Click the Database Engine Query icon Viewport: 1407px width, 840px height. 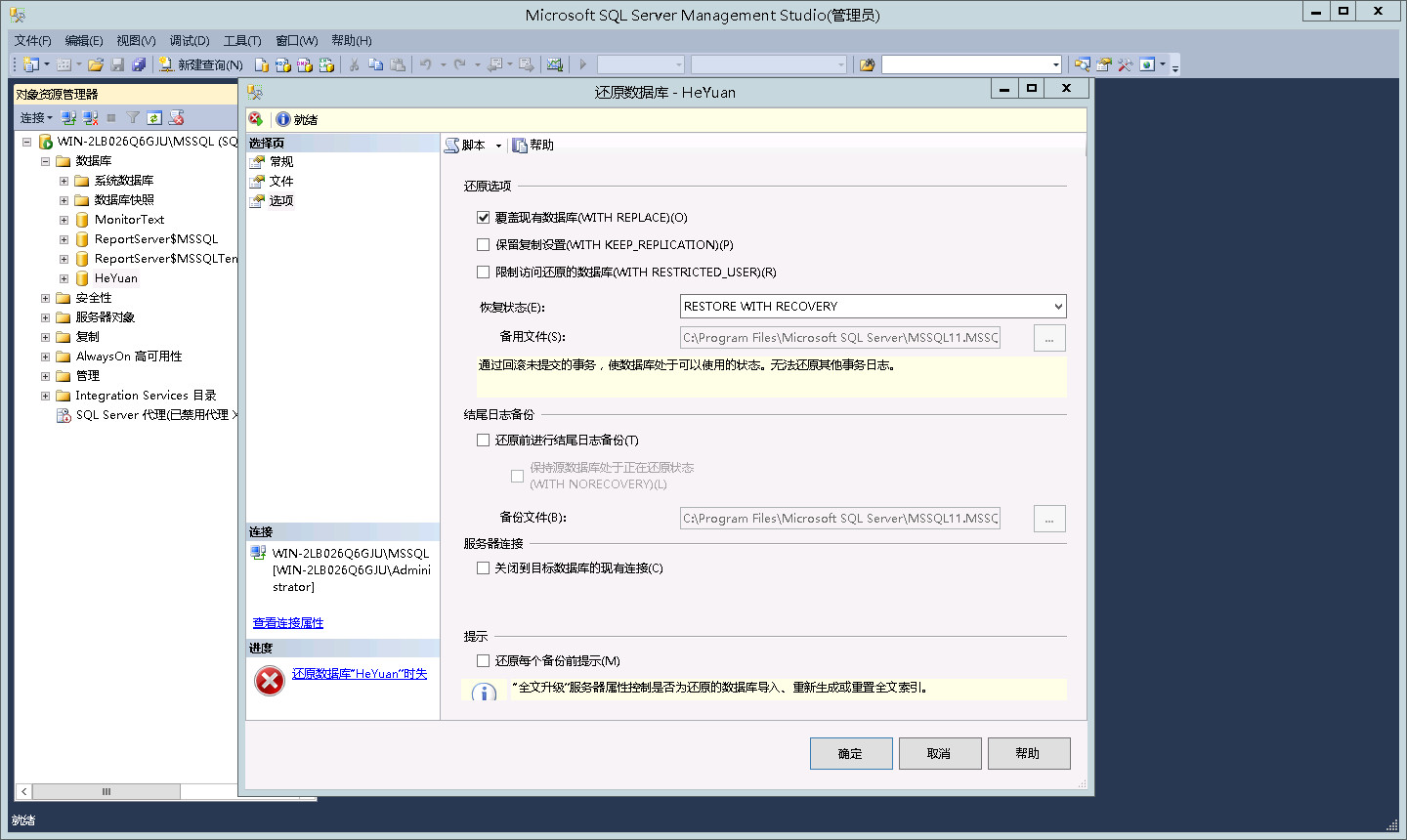point(262,64)
